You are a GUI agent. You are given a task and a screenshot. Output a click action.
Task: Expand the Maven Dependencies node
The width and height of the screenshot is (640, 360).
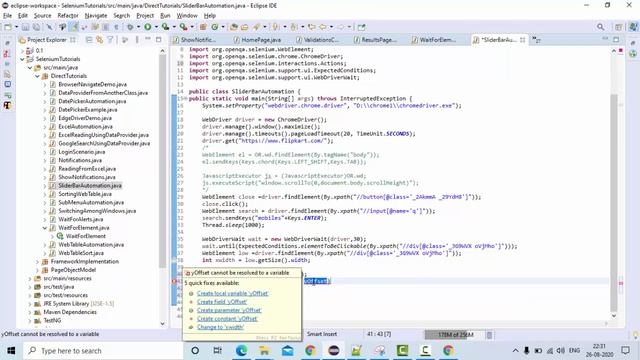[x=30, y=312]
